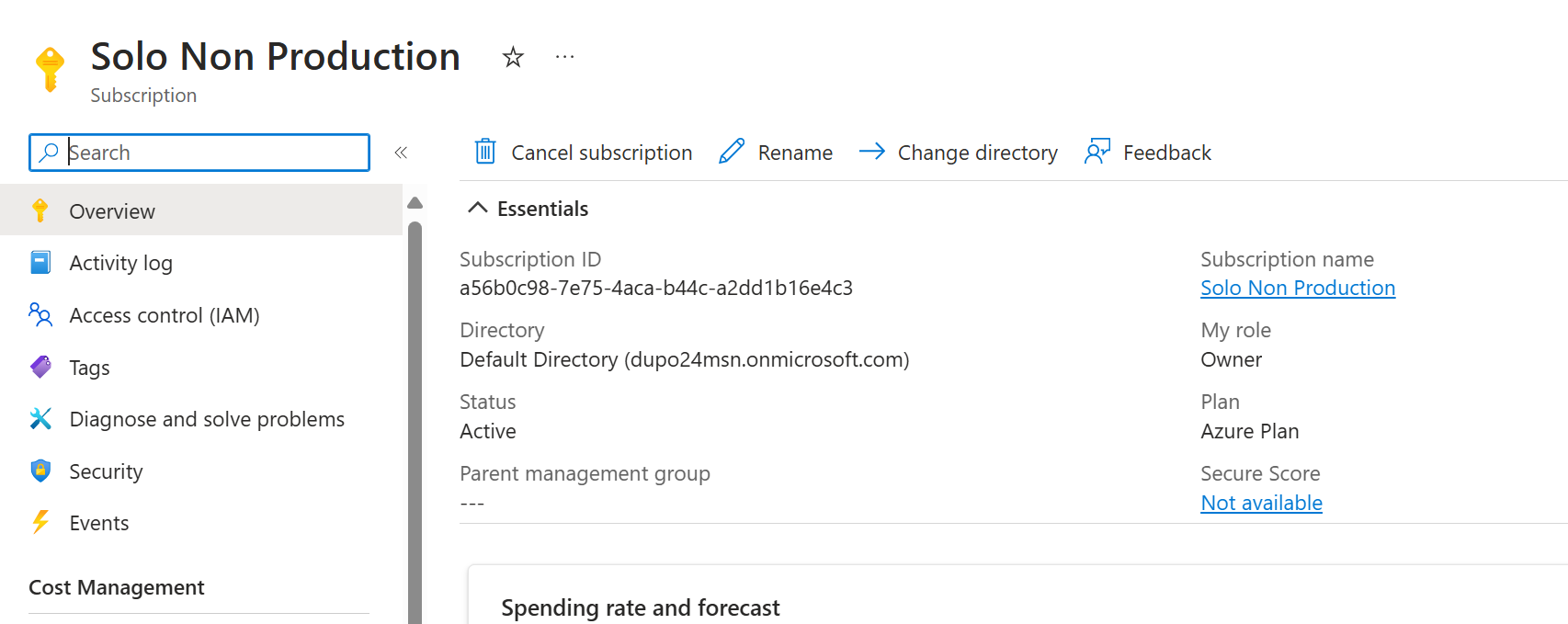The height and width of the screenshot is (624, 1568).
Task: Click the Access control people icon
Action: pos(40,315)
